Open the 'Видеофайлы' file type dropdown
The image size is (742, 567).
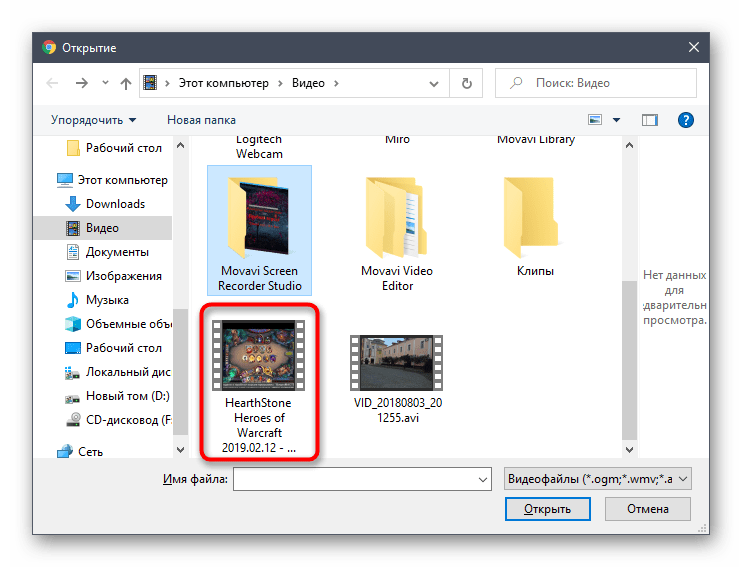click(x=598, y=479)
